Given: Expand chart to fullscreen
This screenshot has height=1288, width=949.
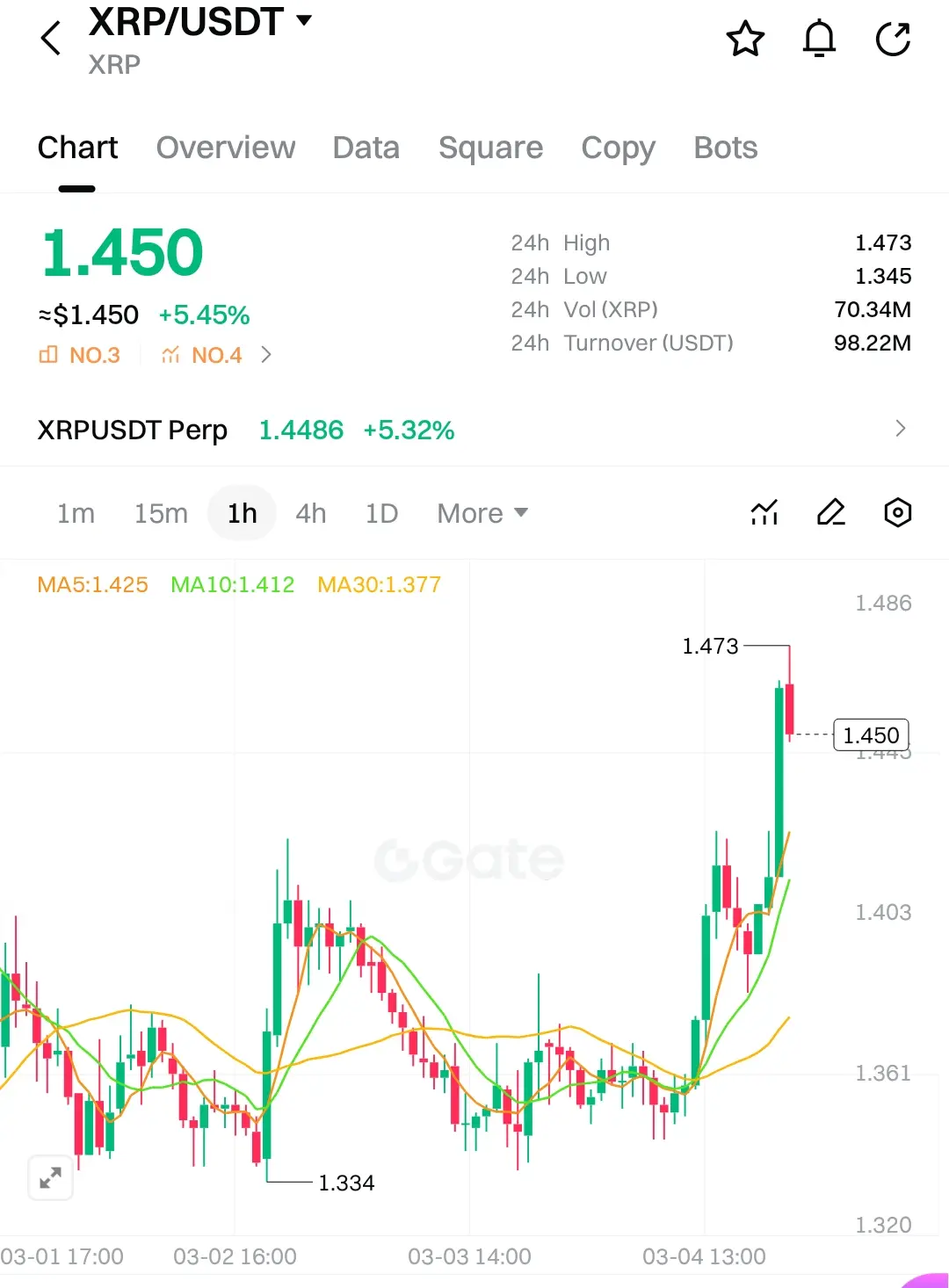Looking at the screenshot, I should pos(50,1177).
